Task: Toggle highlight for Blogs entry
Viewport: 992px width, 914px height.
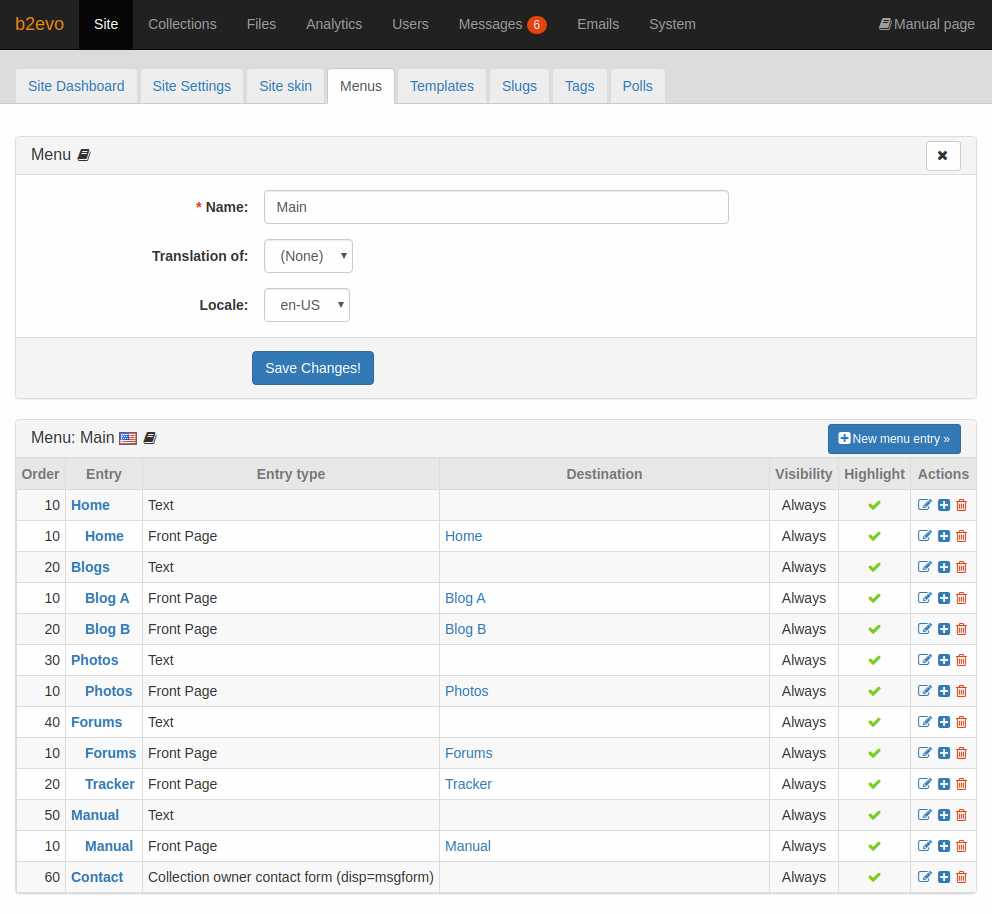Action: click(874, 567)
